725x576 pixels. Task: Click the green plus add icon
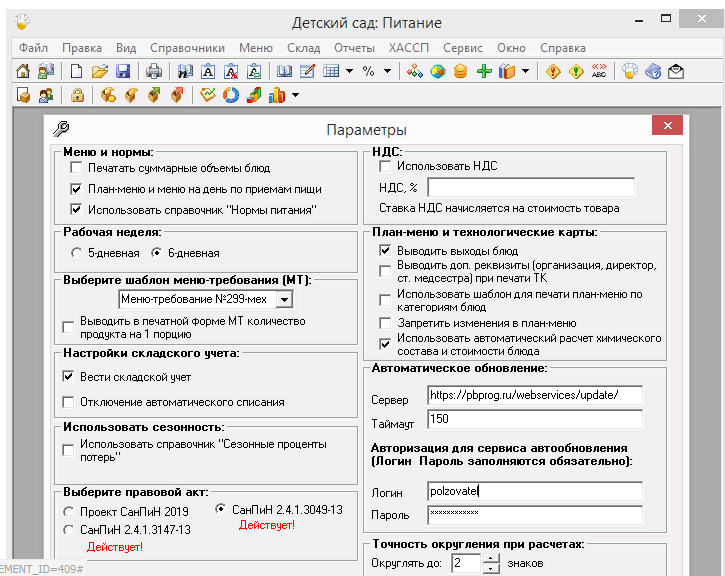coord(484,71)
